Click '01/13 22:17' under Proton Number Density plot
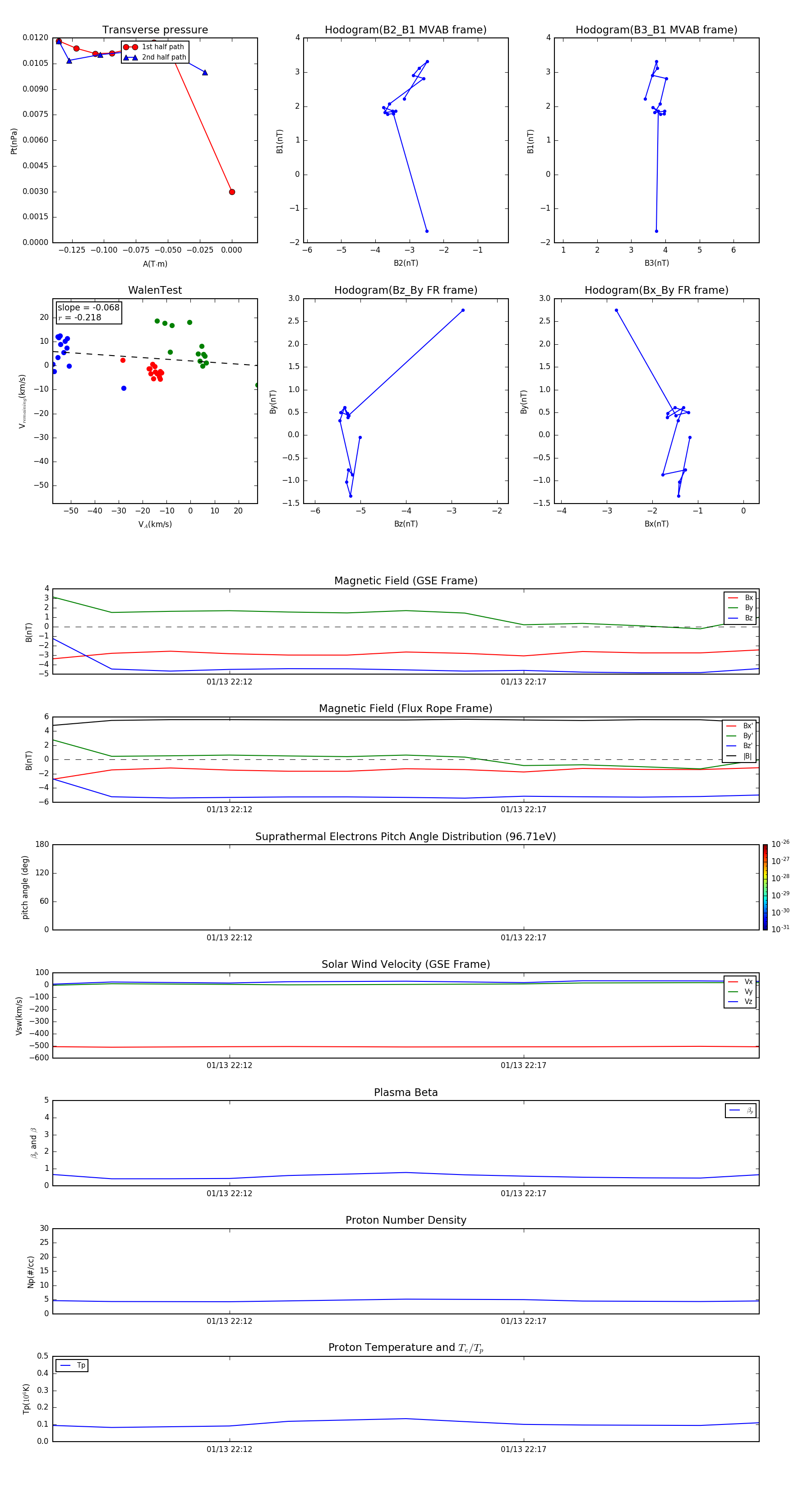812x1489 pixels. 524,1321
